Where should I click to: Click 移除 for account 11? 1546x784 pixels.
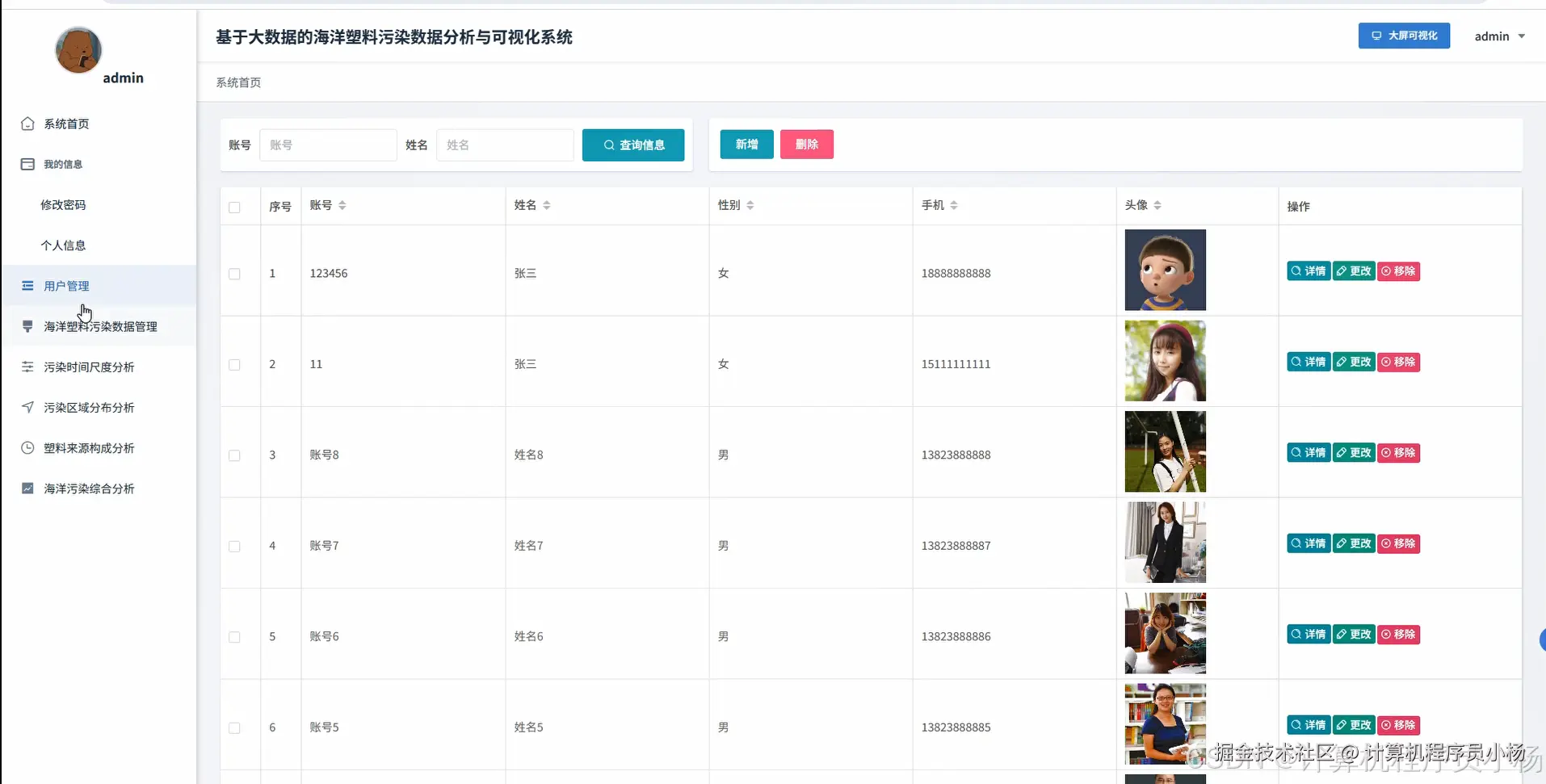pyautogui.click(x=1398, y=362)
